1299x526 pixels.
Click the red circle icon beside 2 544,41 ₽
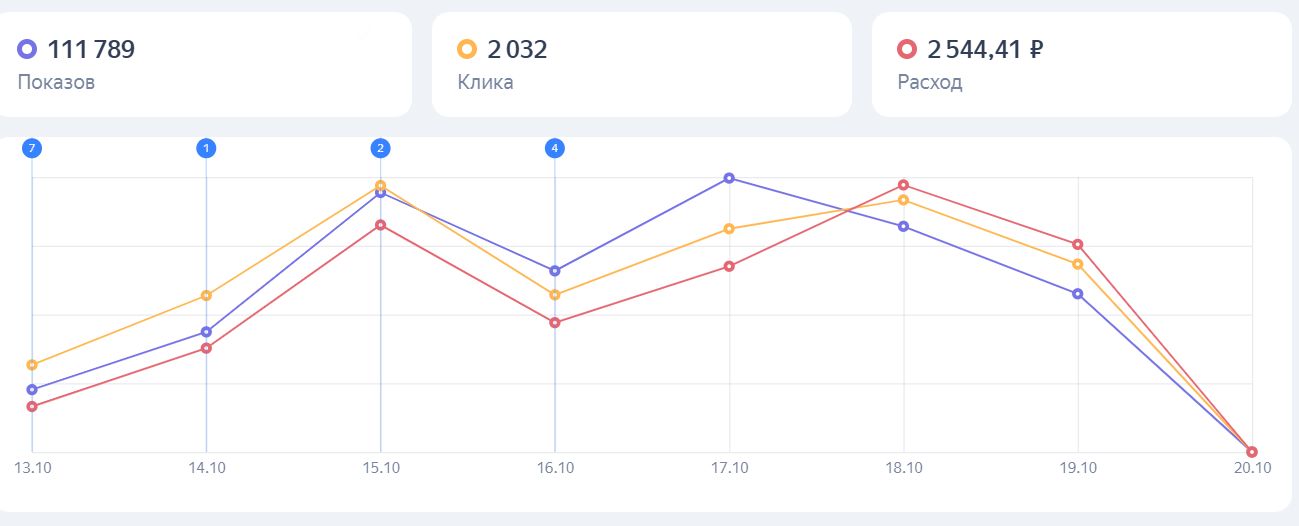click(907, 49)
